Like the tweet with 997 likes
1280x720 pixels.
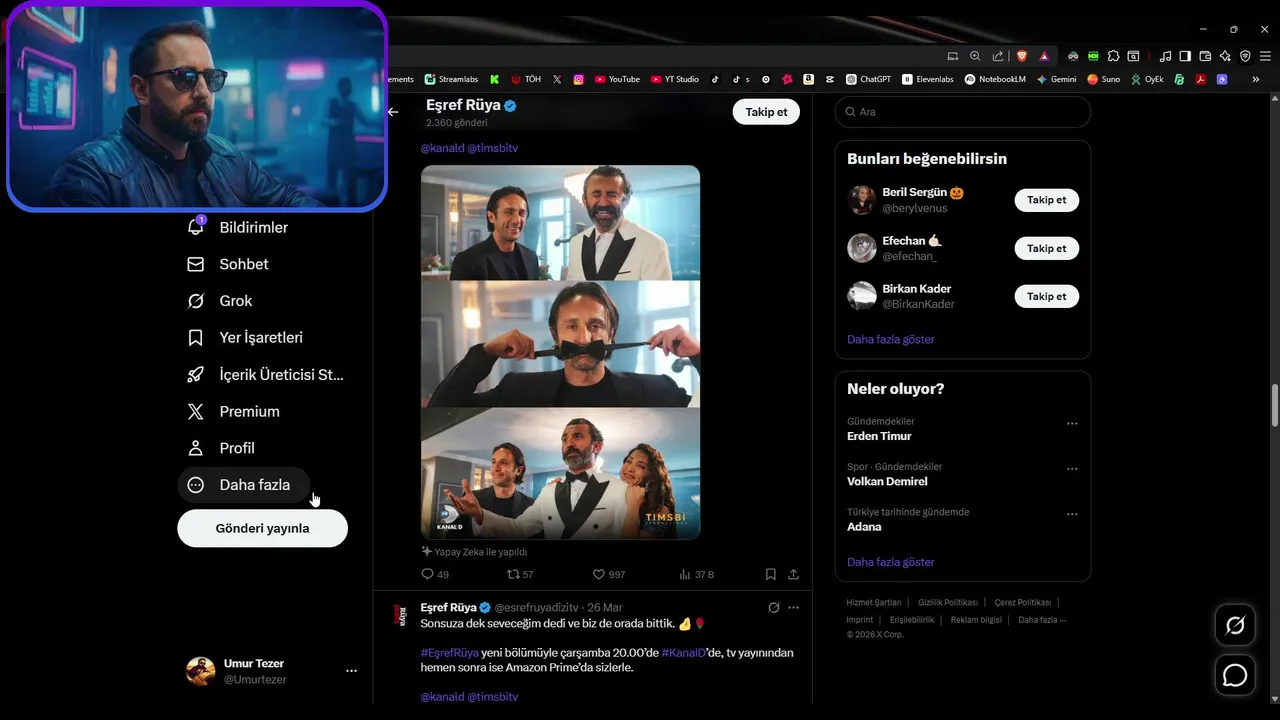point(609,575)
